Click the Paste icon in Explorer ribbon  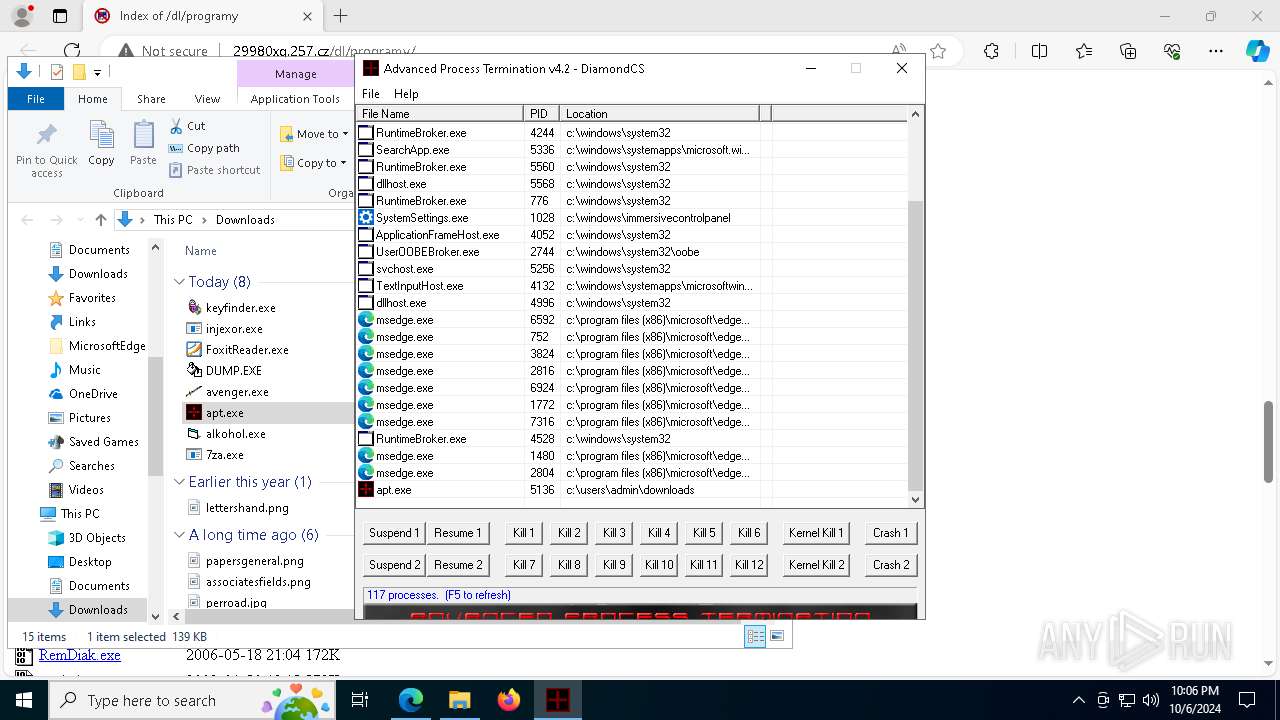143,135
